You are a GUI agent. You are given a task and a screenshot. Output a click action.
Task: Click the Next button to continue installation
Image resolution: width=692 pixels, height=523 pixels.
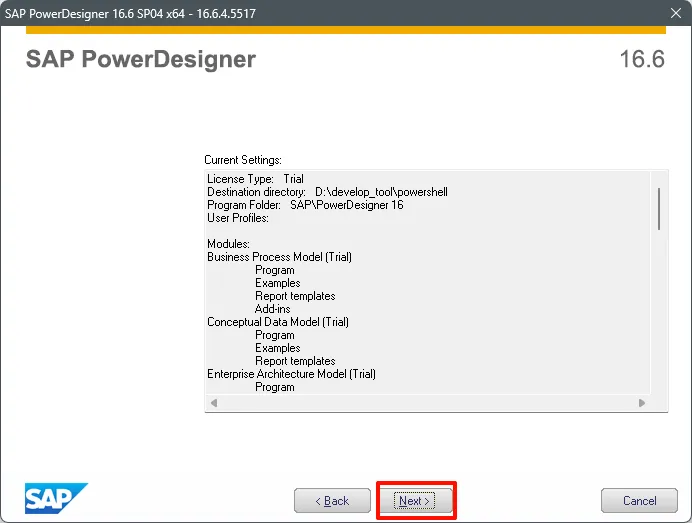pos(415,500)
